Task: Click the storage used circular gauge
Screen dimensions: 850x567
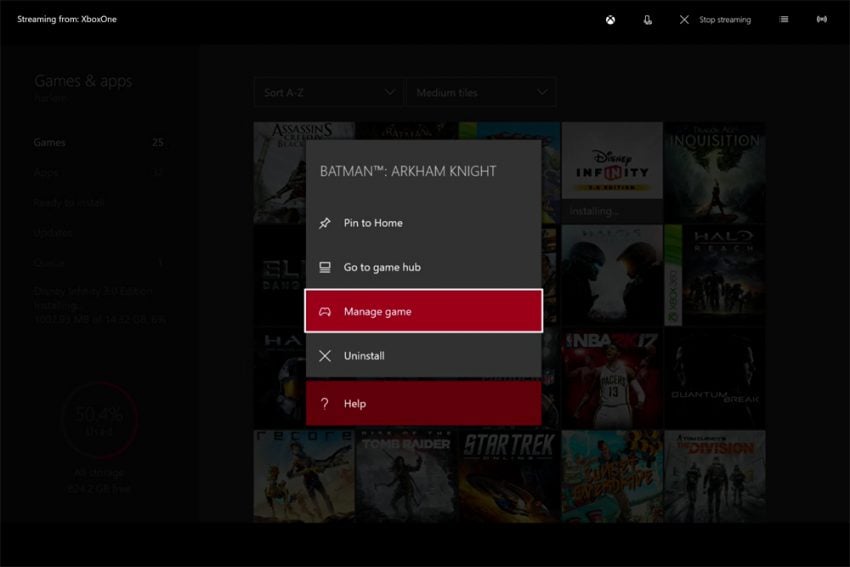Action: coord(99,421)
